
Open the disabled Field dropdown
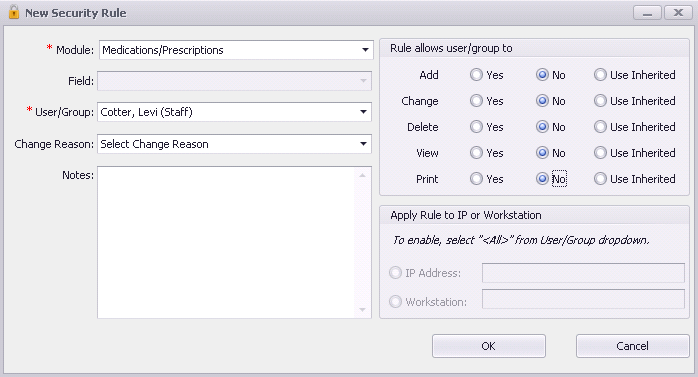pos(235,81)
